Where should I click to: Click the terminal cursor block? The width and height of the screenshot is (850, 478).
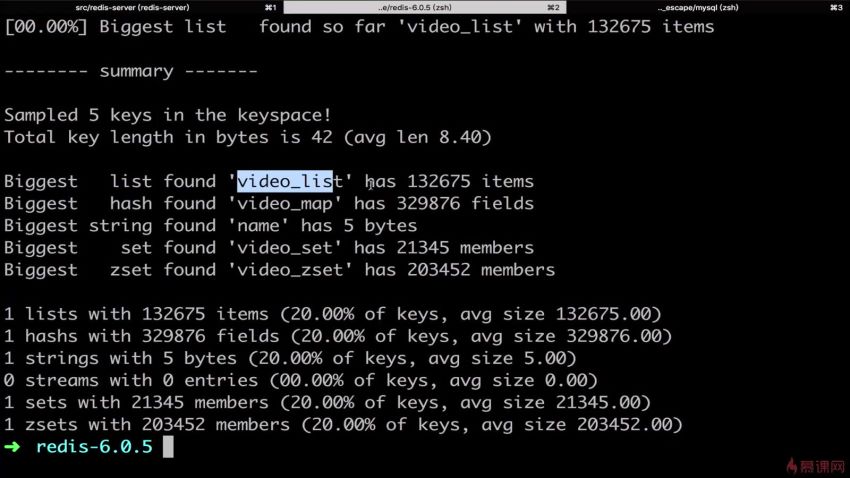[168, 447]
